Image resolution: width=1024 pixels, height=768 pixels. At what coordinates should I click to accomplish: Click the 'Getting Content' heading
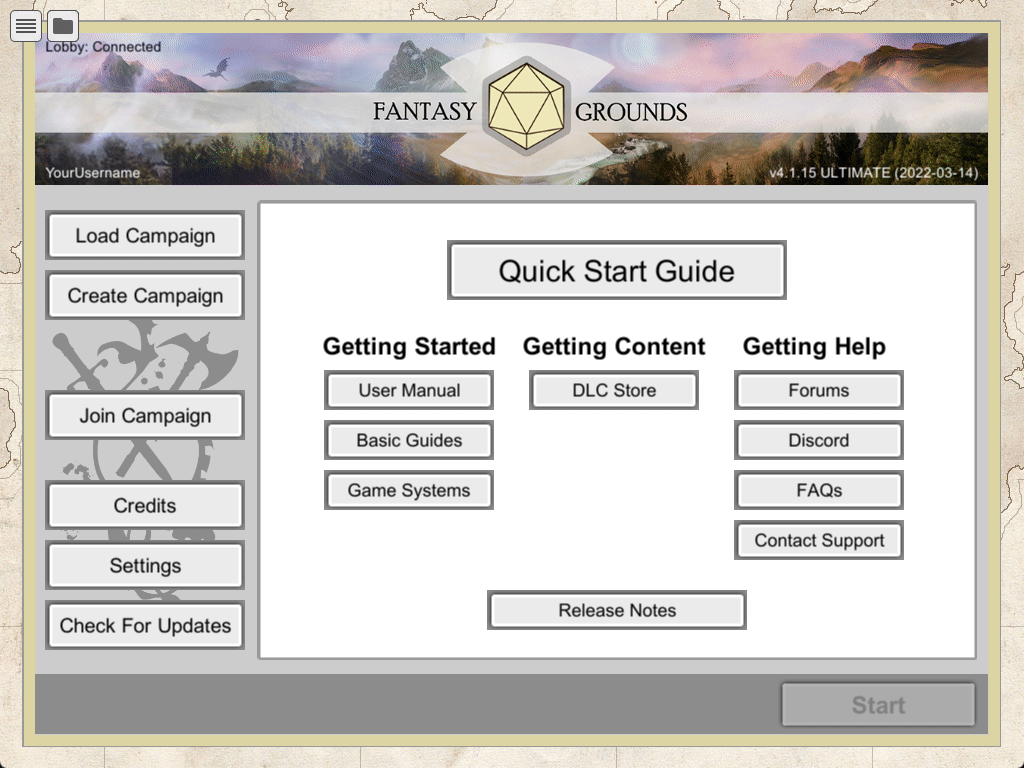tap(614, 346)
